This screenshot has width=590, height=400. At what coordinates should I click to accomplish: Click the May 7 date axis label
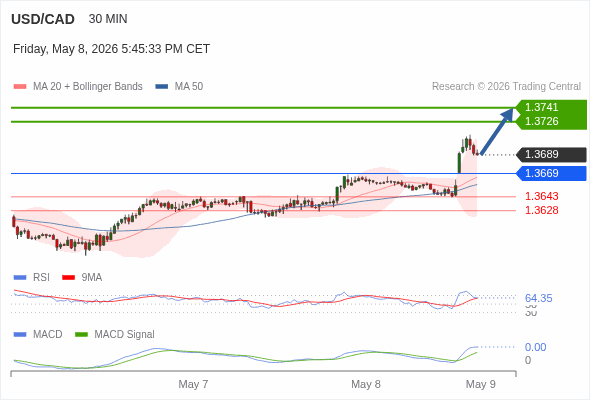193,384
